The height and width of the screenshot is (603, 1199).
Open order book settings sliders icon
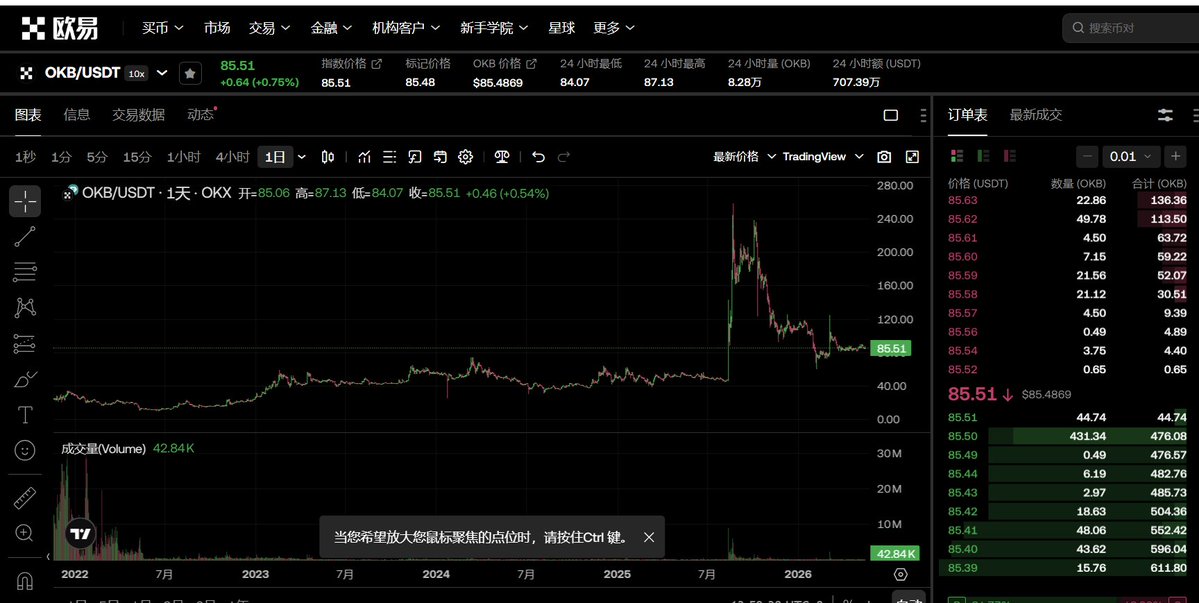point(1165,115)
